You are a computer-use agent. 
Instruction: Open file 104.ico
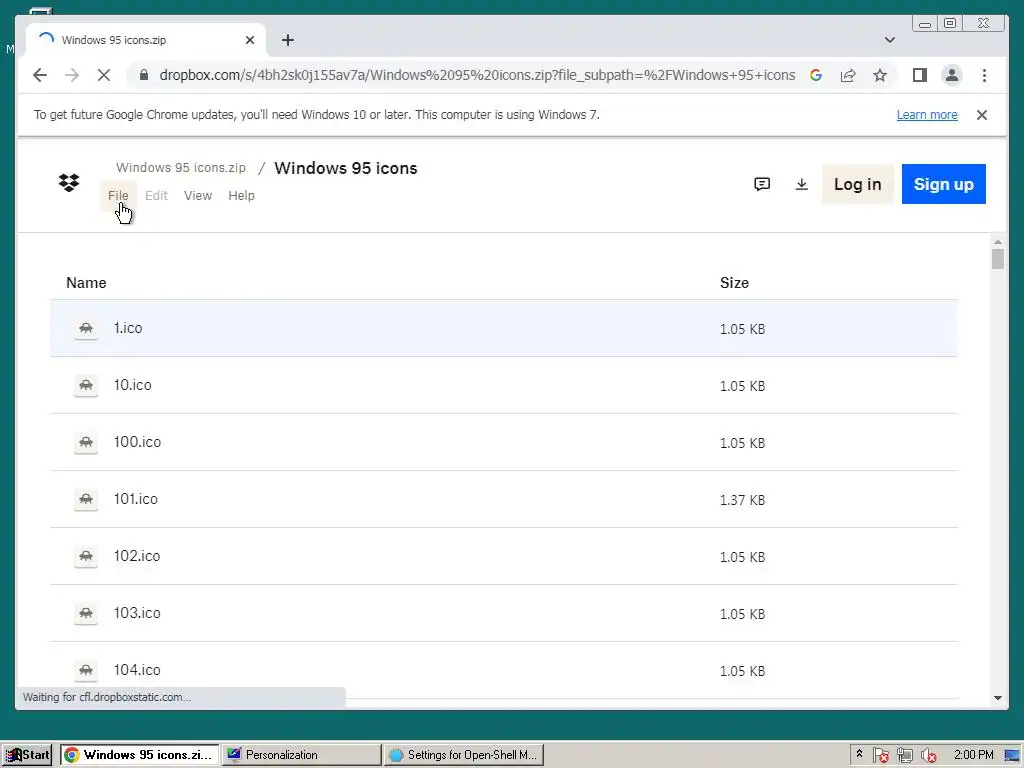coord(137,669)
